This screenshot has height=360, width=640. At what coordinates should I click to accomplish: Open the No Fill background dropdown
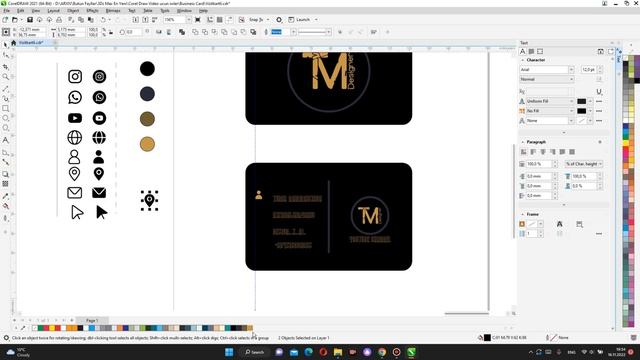[x=571, y=111]
